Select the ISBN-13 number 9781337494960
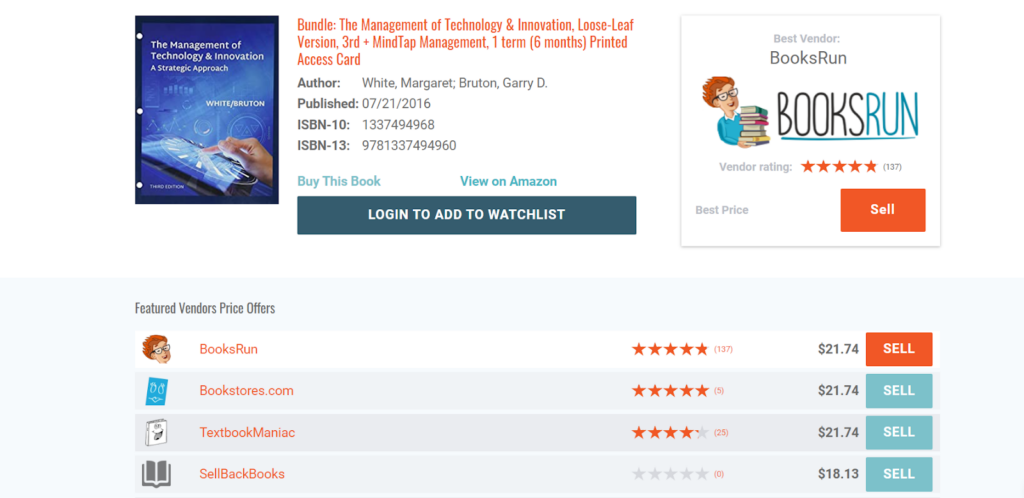The height and width of the screenshot is (498, 1024). [x=409, y=146]
